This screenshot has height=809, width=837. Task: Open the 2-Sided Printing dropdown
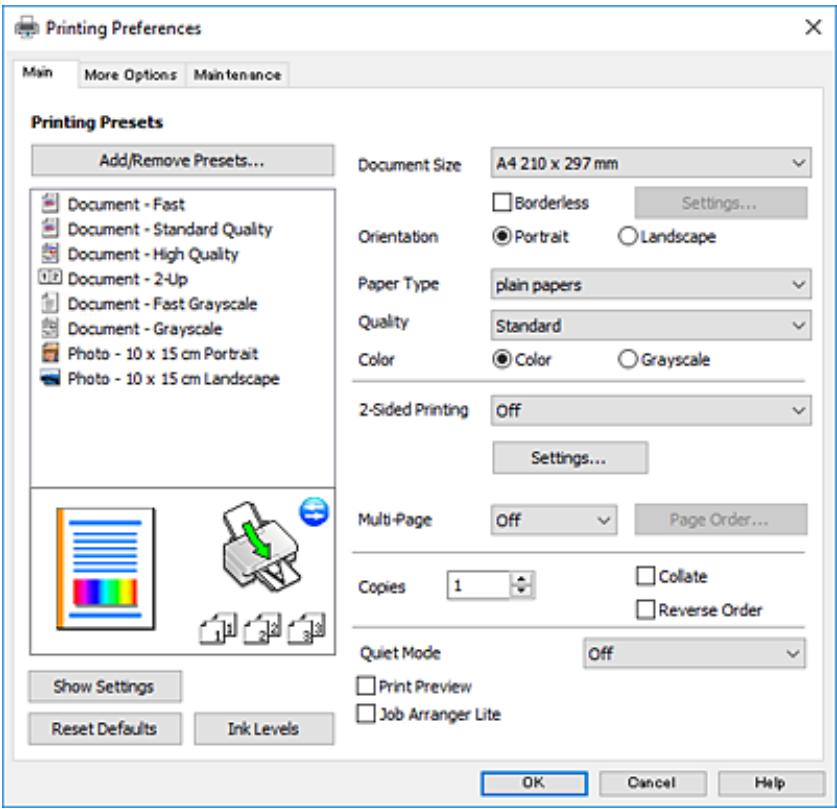tap(651, 410)
